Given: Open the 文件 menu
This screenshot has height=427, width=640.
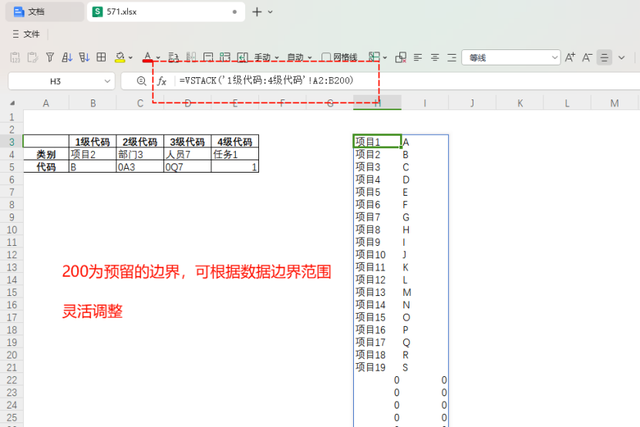Looking at the screenshot, I should coord(31,34).
